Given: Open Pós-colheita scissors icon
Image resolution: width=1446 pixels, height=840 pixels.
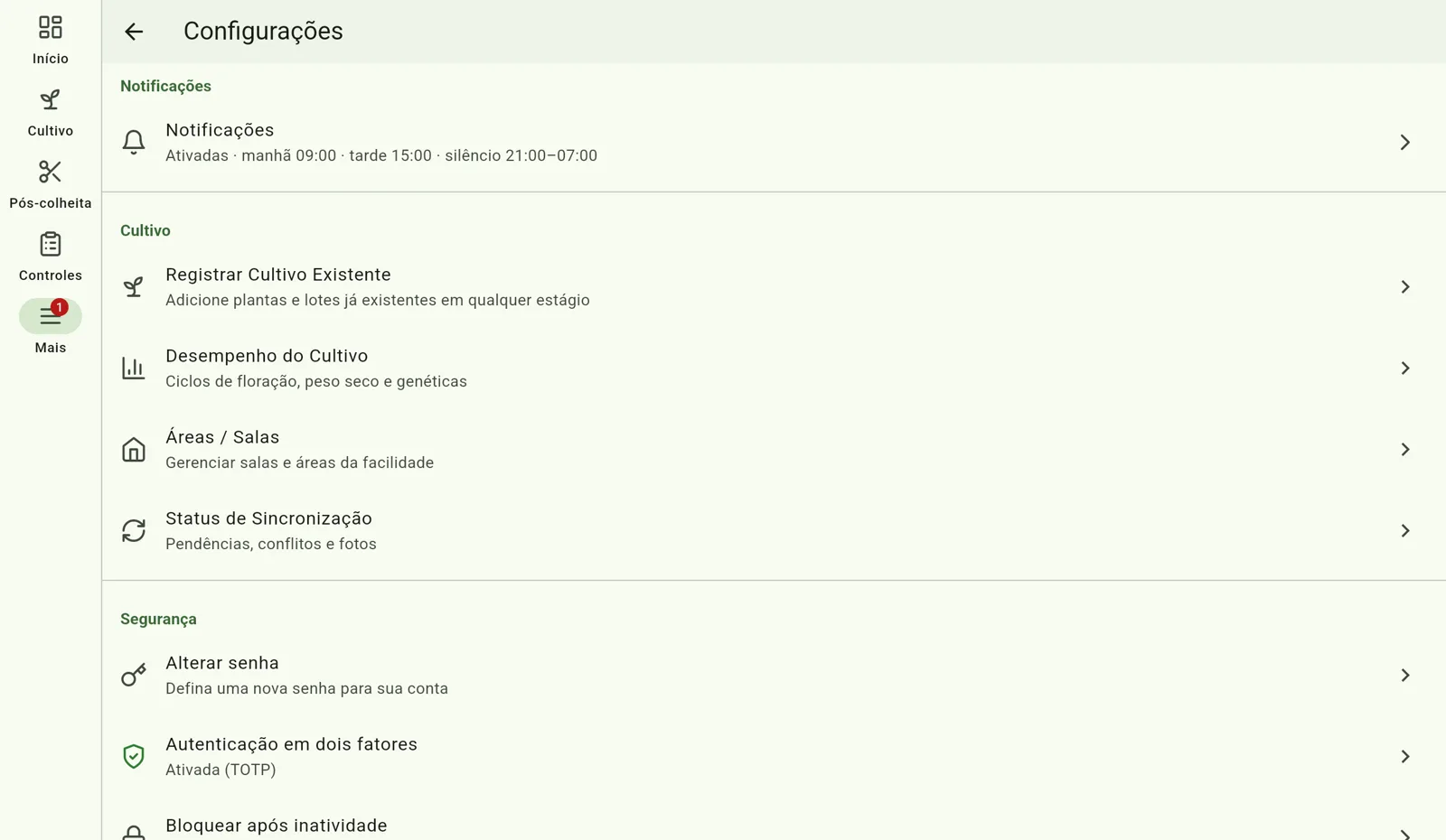Looking at the screenshot, I should tap(51, 172).
